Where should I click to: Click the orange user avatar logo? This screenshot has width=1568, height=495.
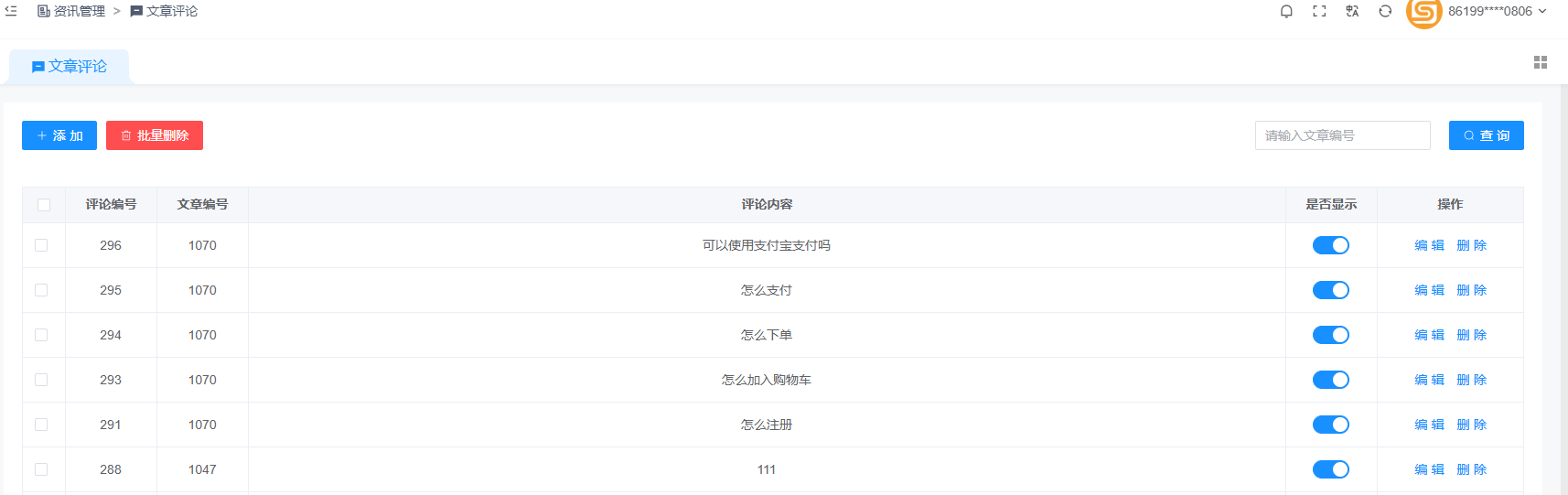[x=1423, y=12]
